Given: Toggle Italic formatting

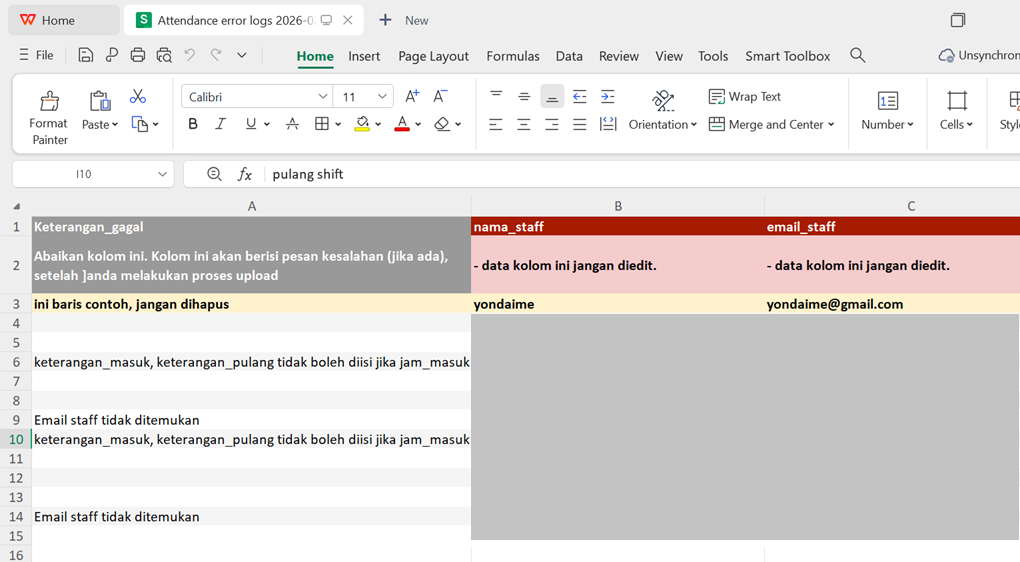Looking at the screenshot, I should [x=221, y=124].
